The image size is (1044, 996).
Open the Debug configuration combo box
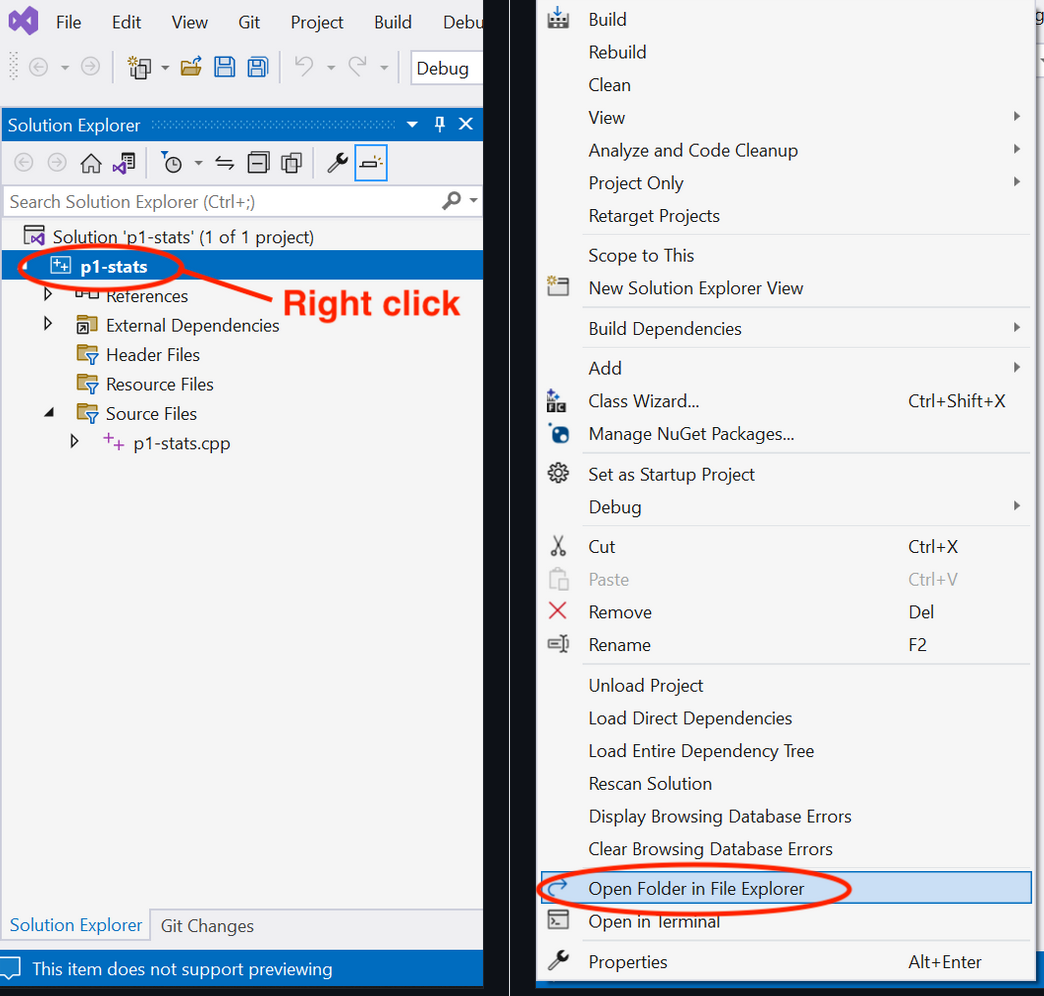tap(447, 68)
